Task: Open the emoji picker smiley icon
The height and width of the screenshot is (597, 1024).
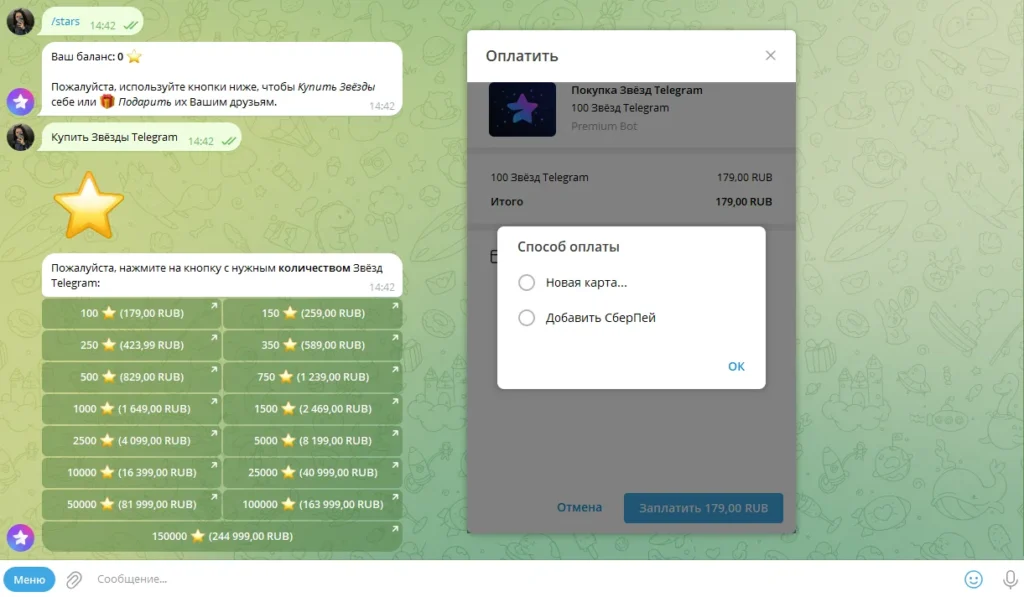Action: click(x=973, y=579)
